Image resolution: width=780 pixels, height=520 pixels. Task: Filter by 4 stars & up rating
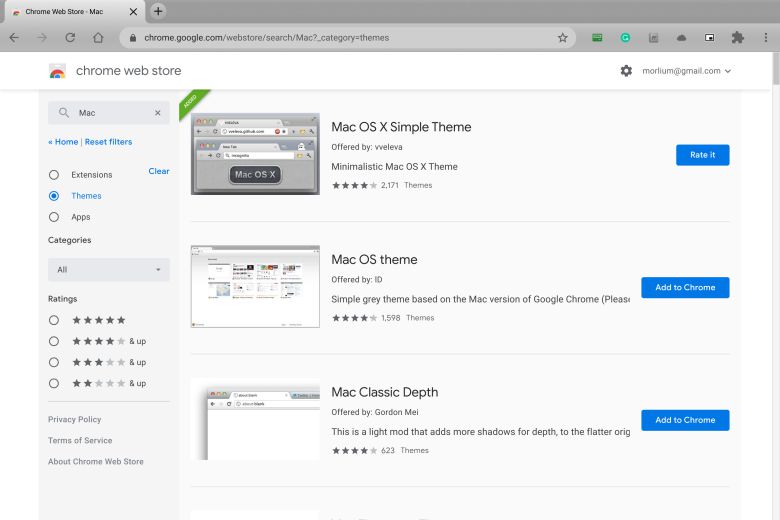point(54,341)
